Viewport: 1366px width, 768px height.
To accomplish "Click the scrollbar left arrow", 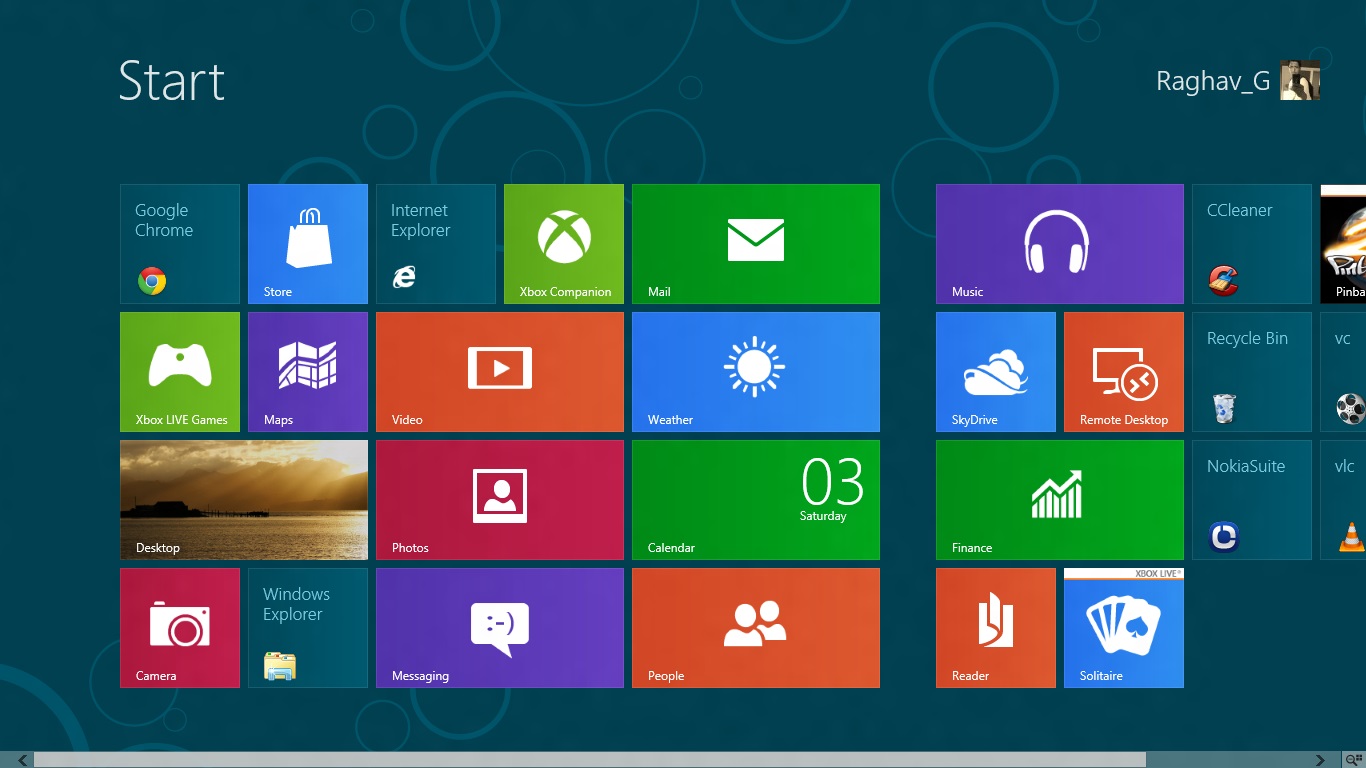I will [23, 760].
